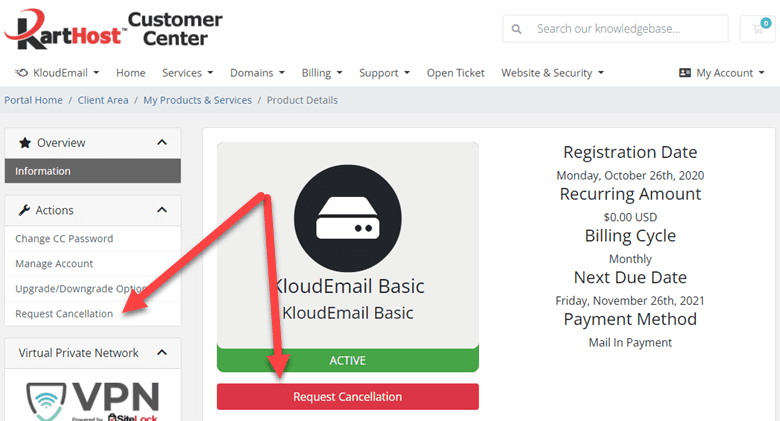Click the magnifying glass search icon
Image resolution: width=780 pixels, height=421 pixels.
(x=516, y=29)
